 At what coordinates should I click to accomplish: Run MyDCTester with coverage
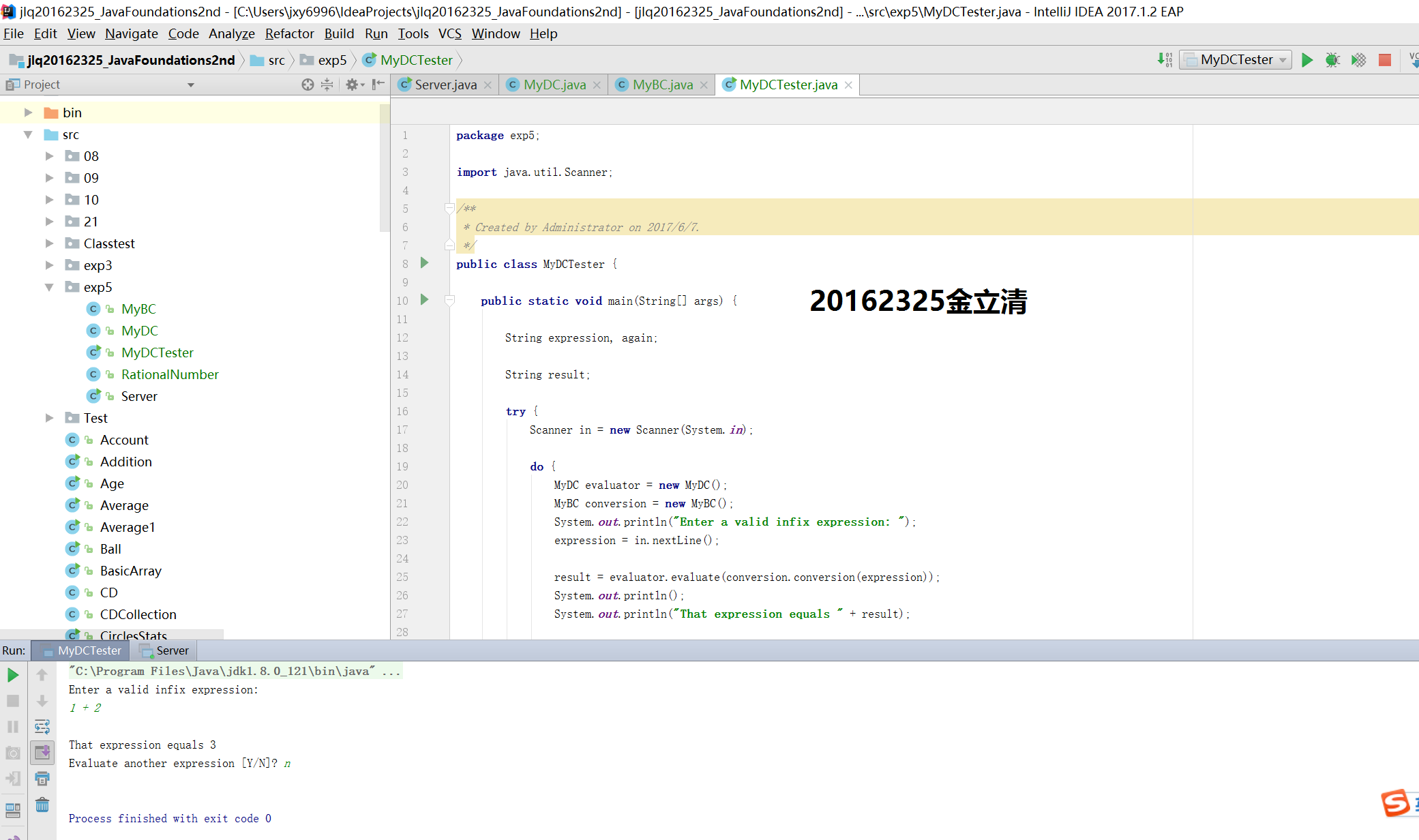[1358, 60]
